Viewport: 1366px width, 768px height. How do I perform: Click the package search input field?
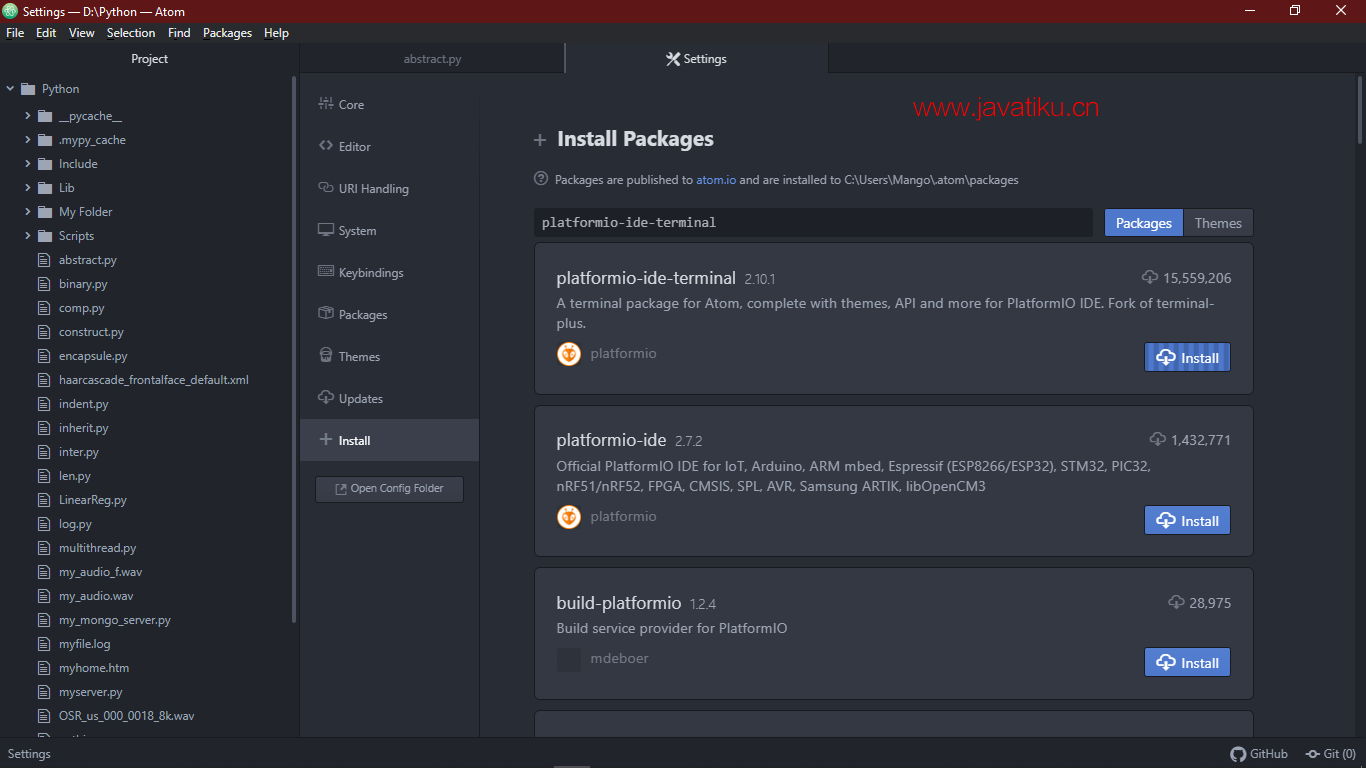(x=813, y=223)
